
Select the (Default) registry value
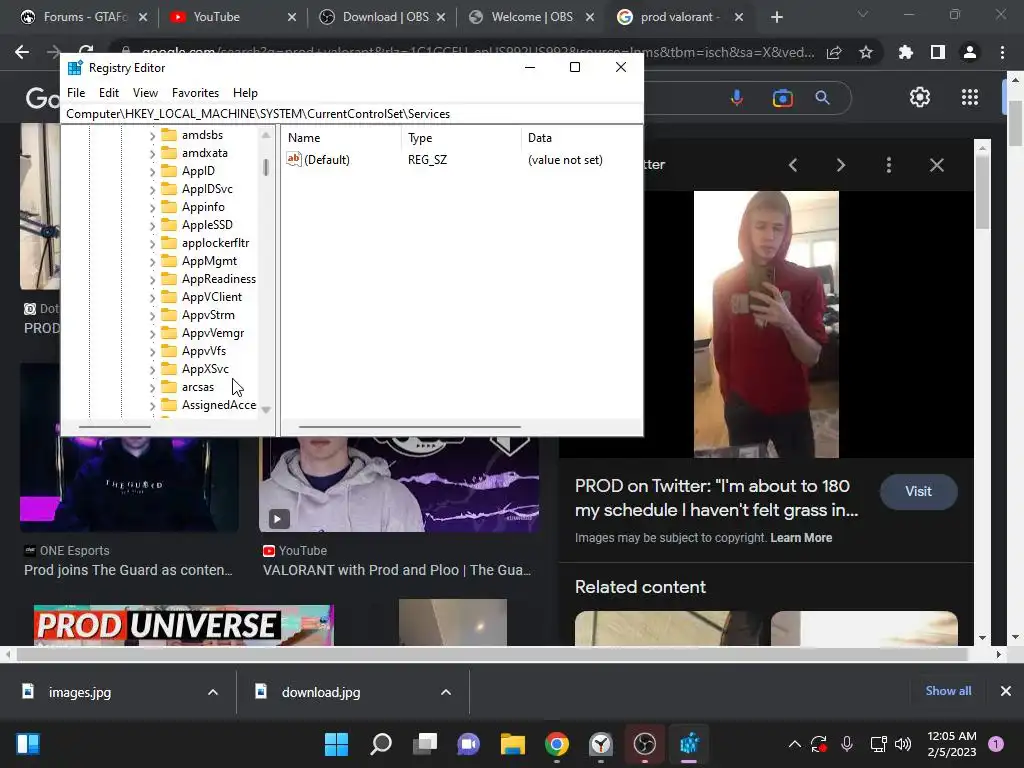pos(318,159)
